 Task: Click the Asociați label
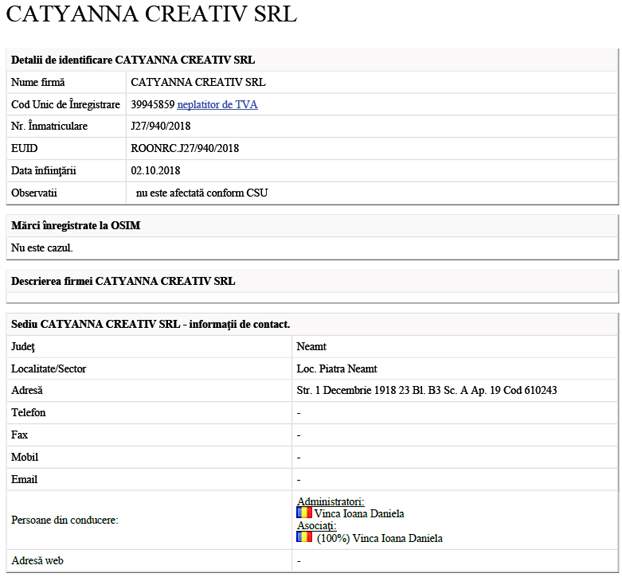point(317,525)
